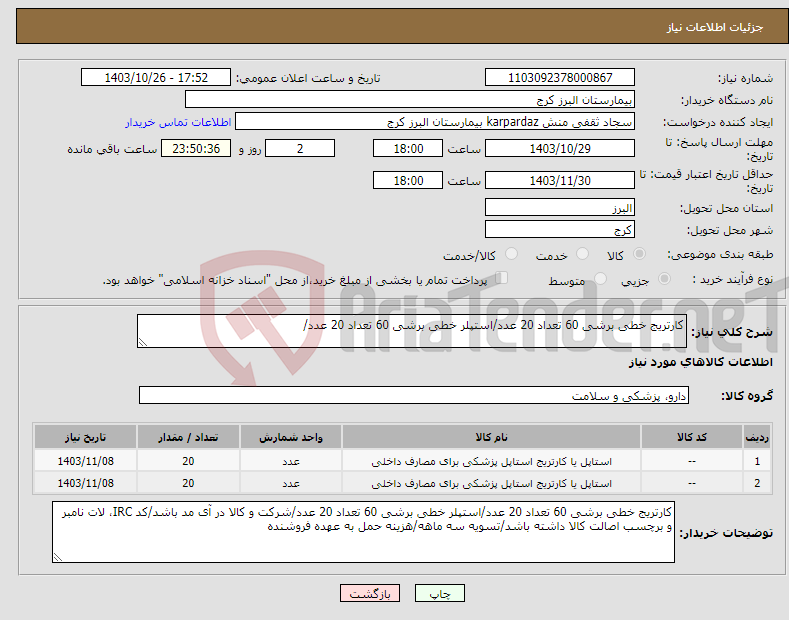This screenshot has width=789, height=620.
Task: Click row 1 unit cell عدد
Action: [291, 461]
